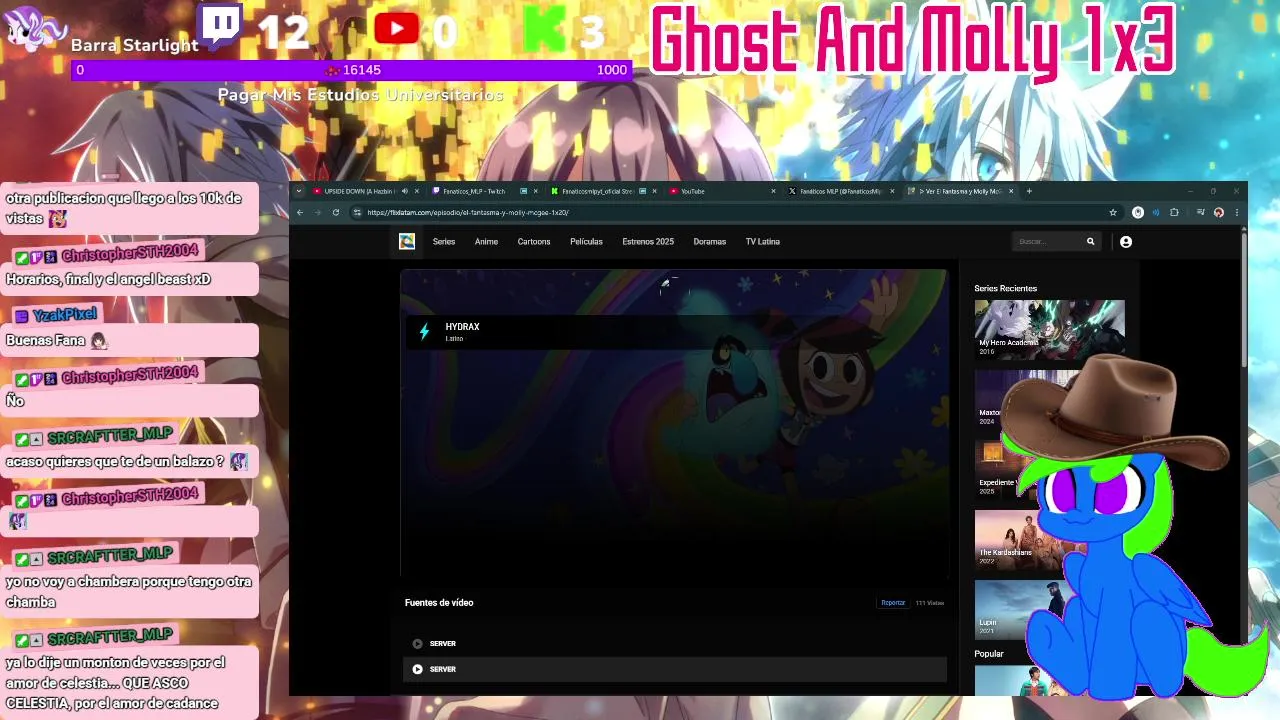1280x720 pixels.
Task: Click the search magnifier icon
Action: pyautogui.click(x=1090, y=241)
